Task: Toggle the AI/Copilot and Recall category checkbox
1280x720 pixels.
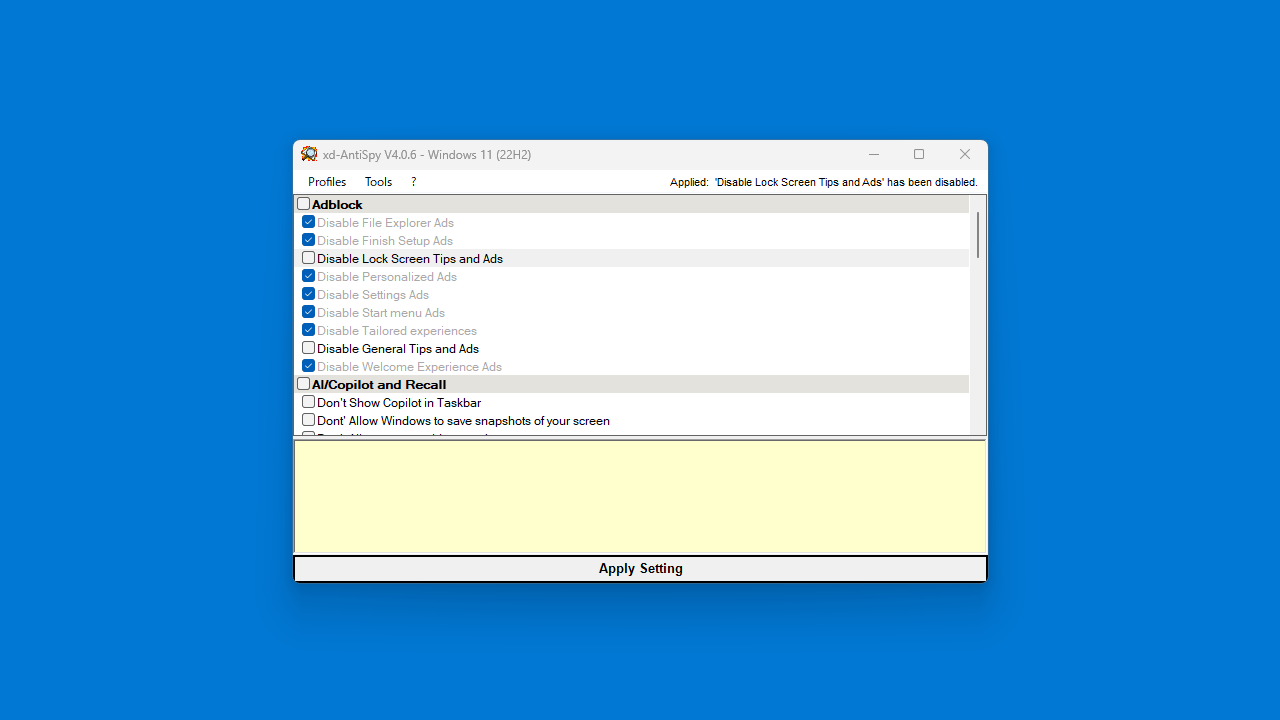Action: point(304,384)
